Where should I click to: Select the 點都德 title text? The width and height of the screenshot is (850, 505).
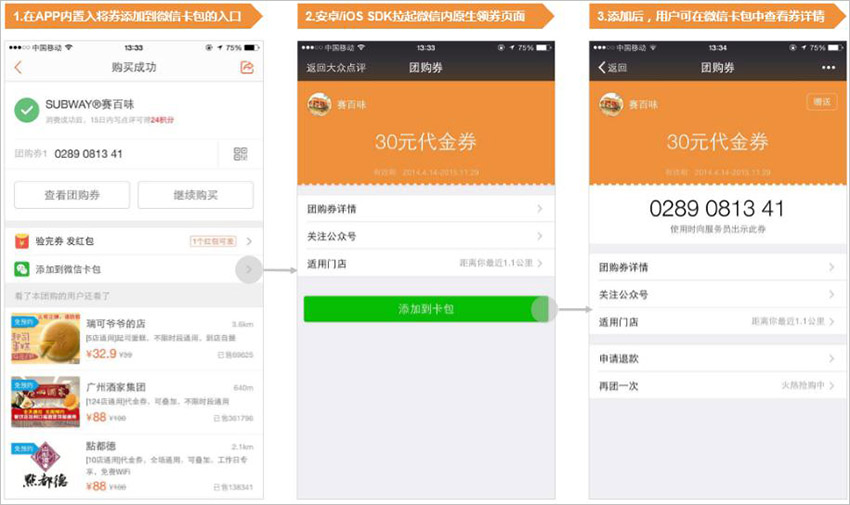101,446
